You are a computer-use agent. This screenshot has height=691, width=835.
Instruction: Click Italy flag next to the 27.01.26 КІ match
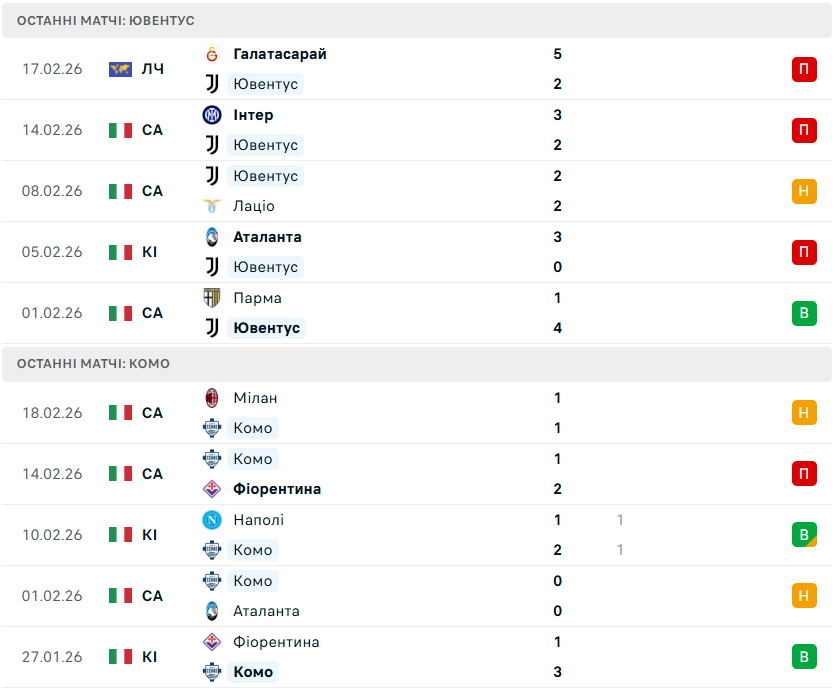coord(120,657)
